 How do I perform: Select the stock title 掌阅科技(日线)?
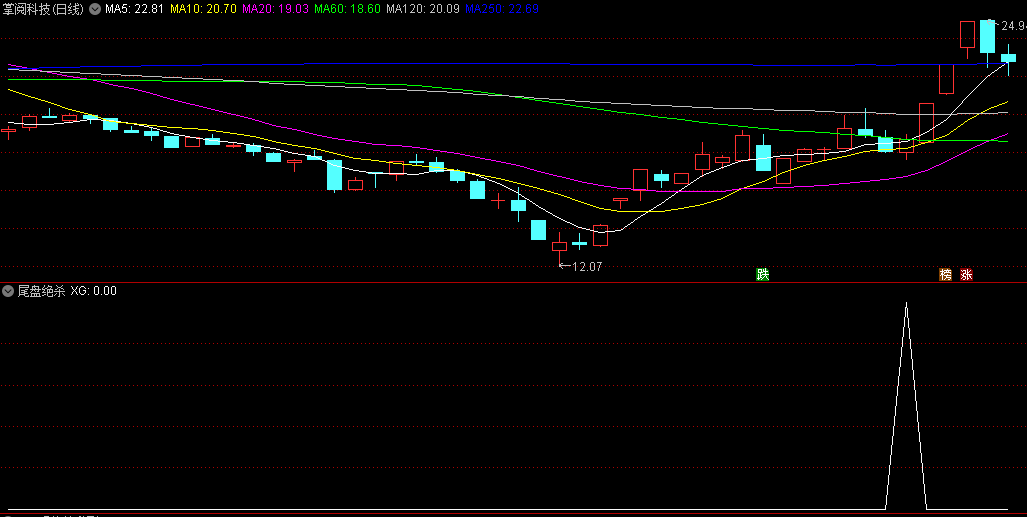click(x=44, y=9)
